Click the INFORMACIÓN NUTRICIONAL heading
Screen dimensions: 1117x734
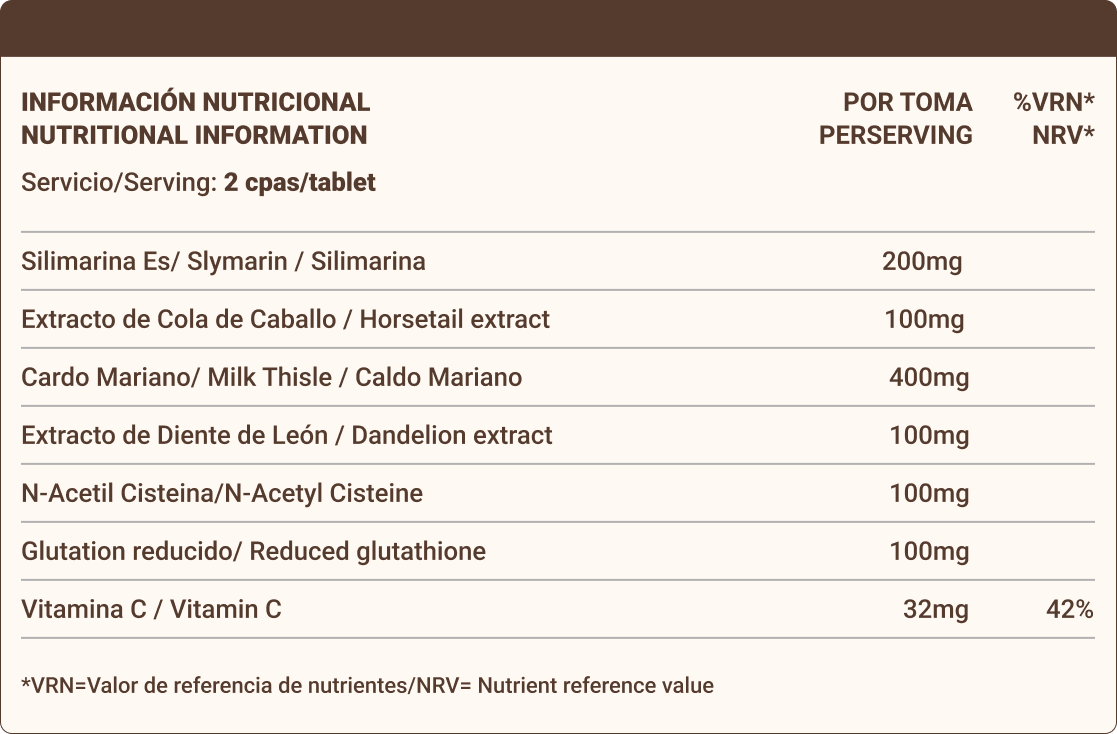[195, 102]
